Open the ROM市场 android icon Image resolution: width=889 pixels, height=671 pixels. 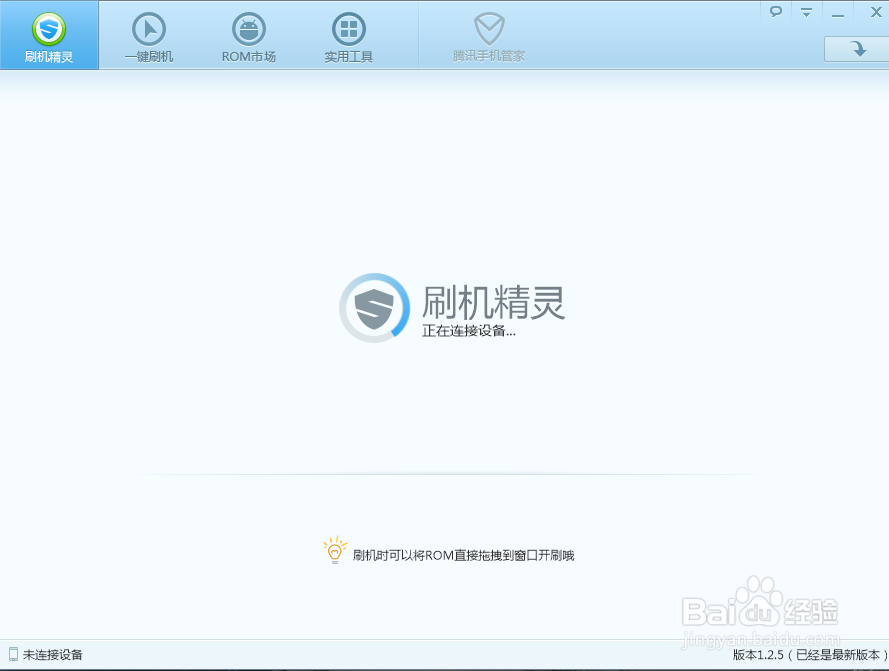click(248, 29)
